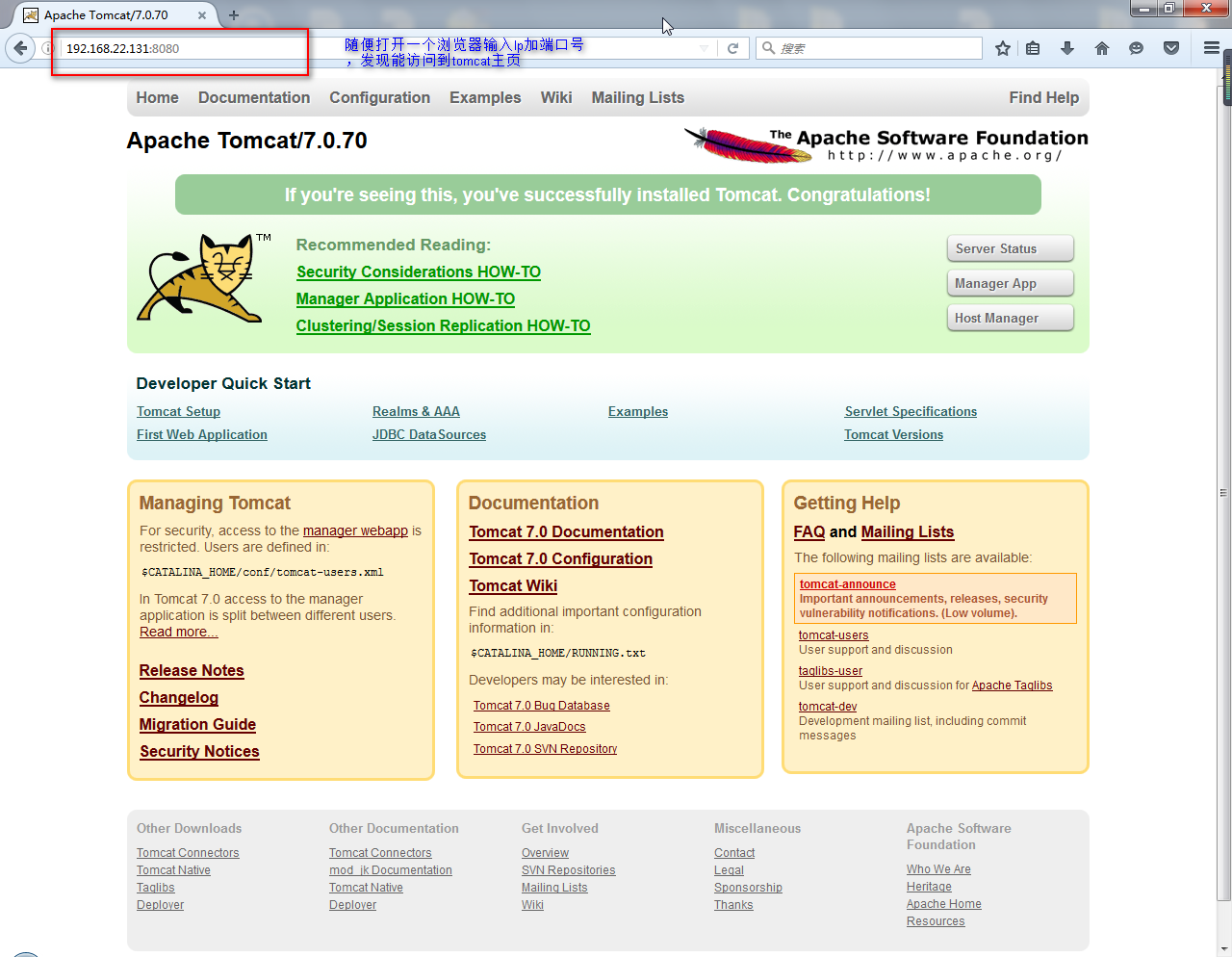
Task: Open Wiki in the top navigation bar
Action: pos(556,98)
